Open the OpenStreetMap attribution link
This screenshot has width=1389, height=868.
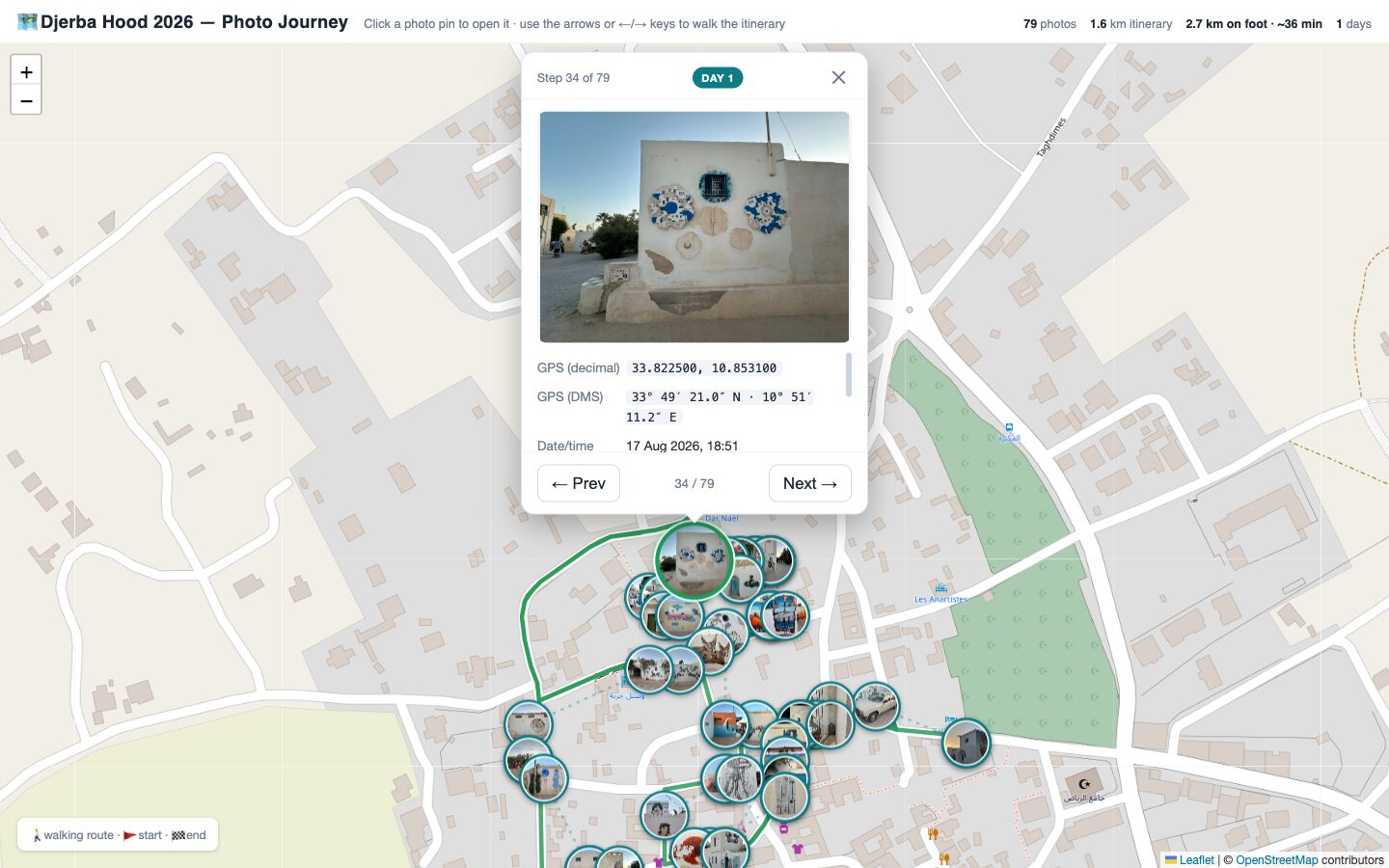(x=1276, y=860)
